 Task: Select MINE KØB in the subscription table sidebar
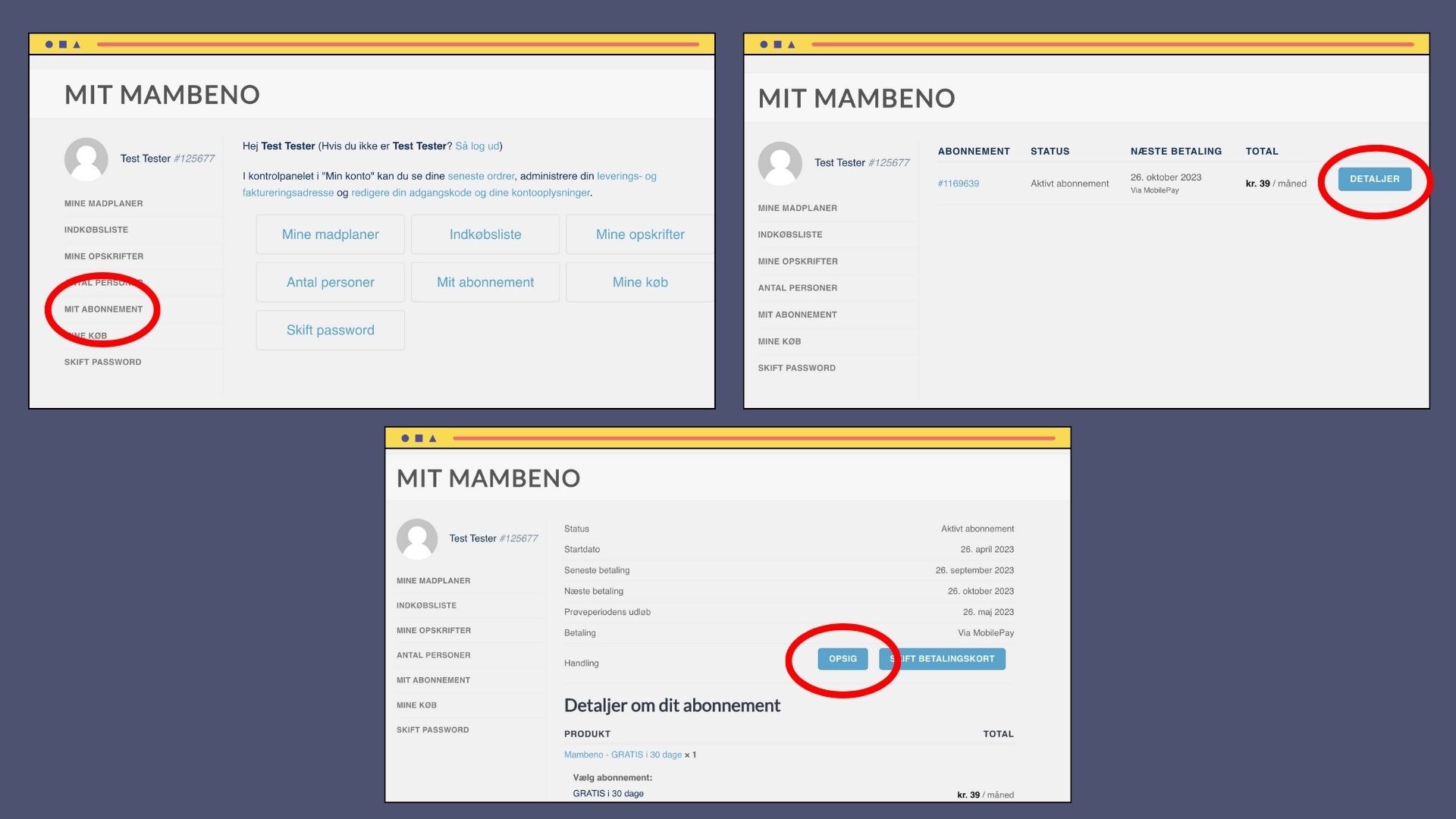click(780, 341)
